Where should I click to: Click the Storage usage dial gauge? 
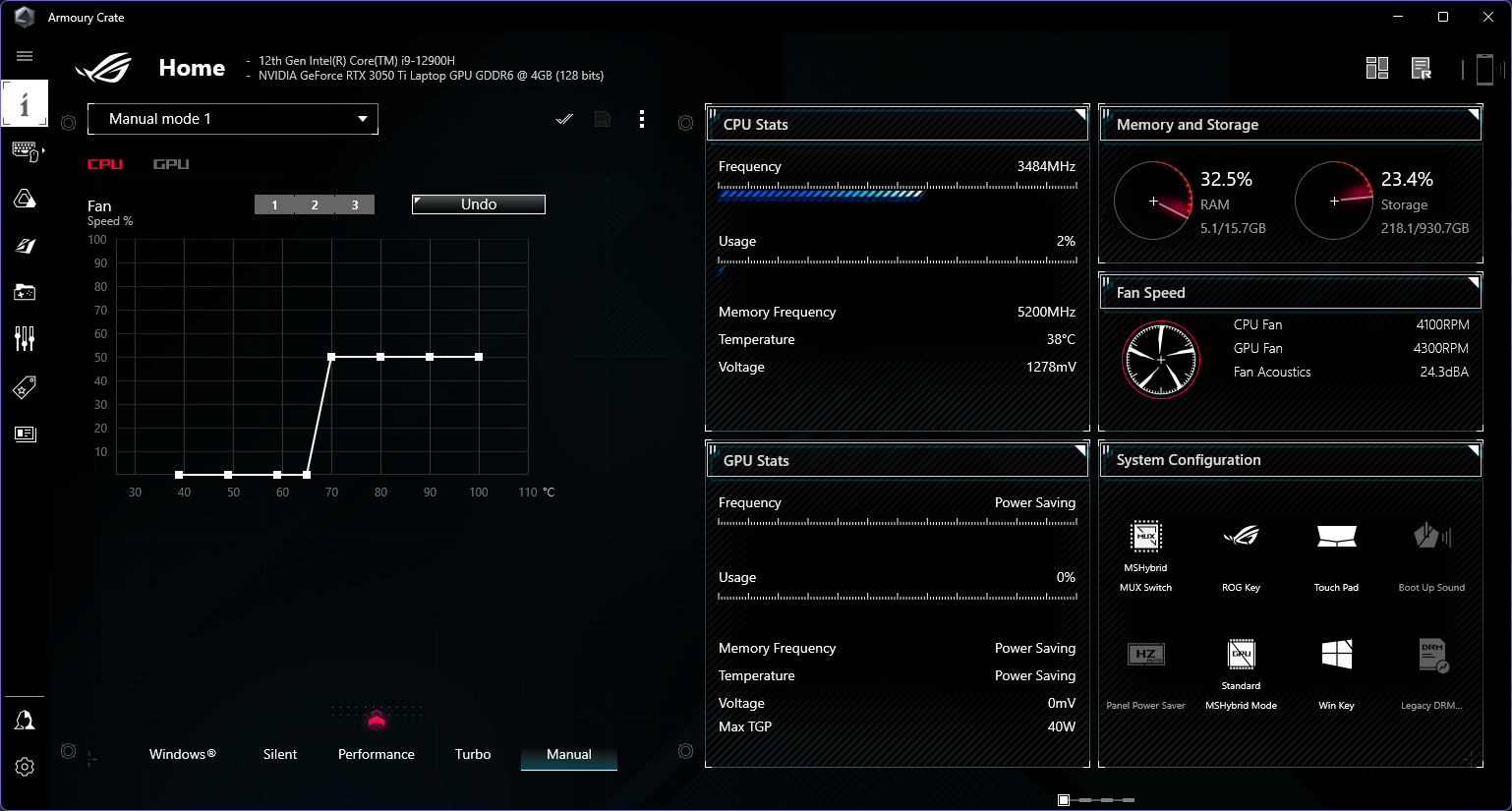pos(1334,201)
